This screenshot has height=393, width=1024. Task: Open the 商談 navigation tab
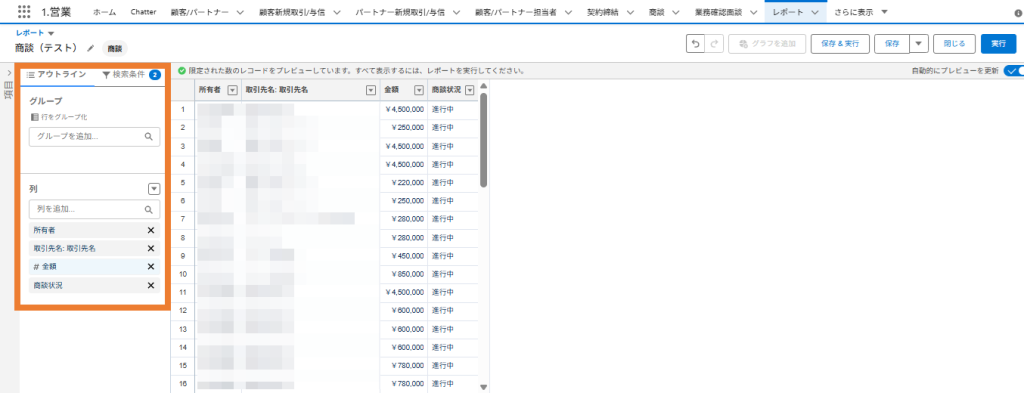point(657,12)
